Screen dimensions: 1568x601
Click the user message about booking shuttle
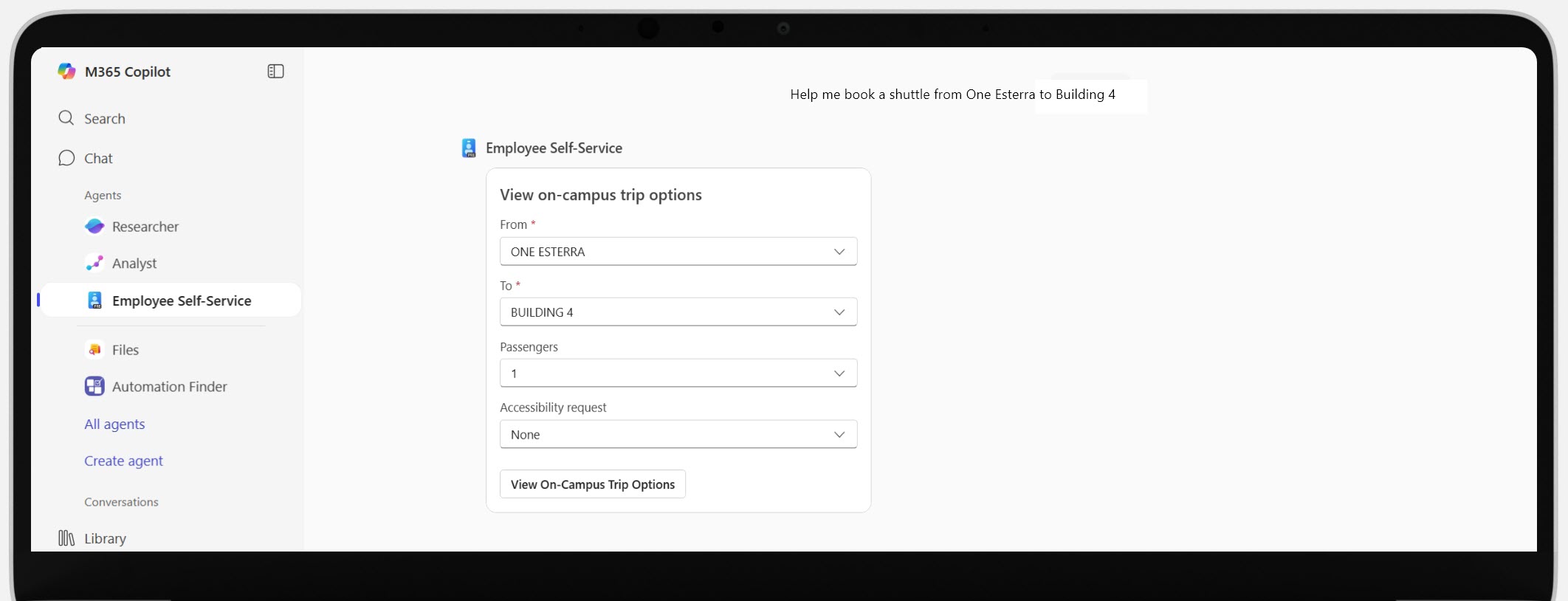pos(952,95)
